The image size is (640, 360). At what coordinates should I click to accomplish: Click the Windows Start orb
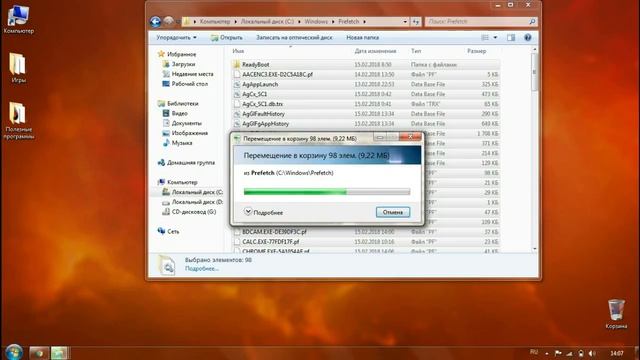coord(14,352)
